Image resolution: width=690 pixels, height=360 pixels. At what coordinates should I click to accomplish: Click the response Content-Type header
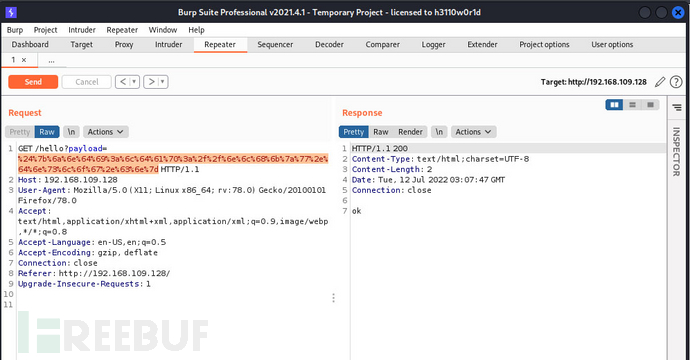click(x=440, y=159)
